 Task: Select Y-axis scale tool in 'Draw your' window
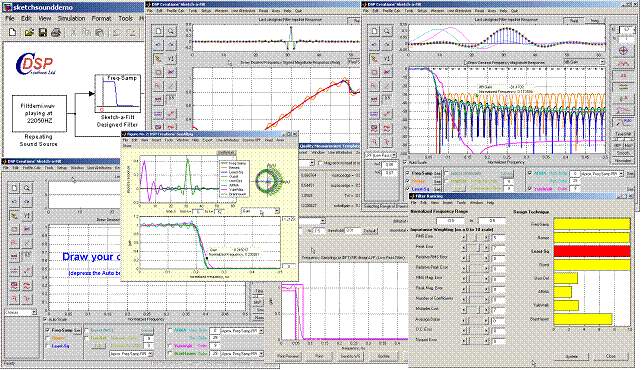pos(27,215)
